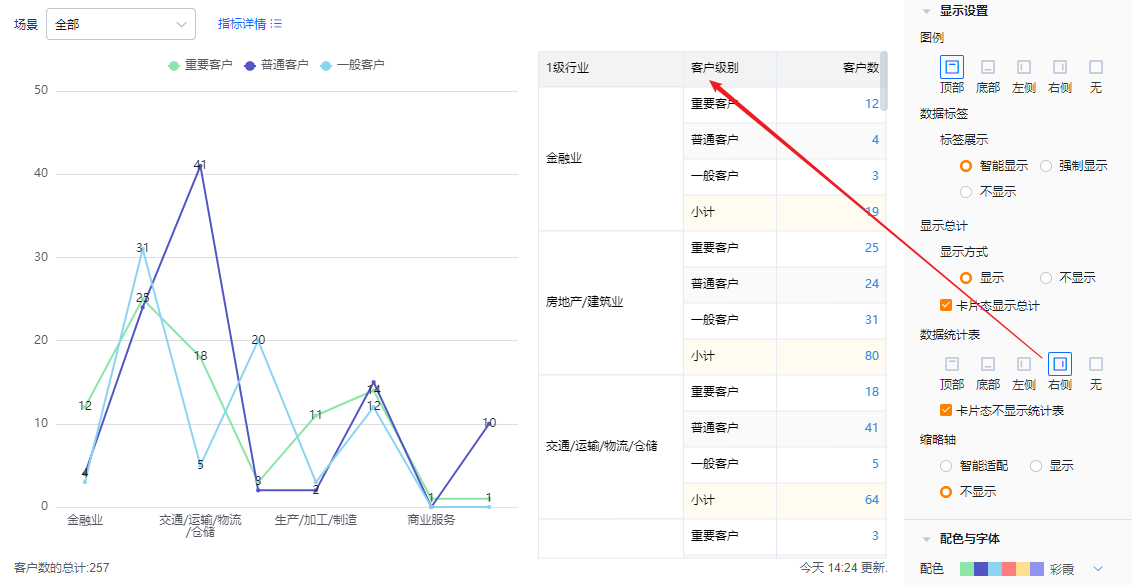This screenshot has height=585, width=1132.
Task: Place data statistics table on left
Action: (x=1023, y=364)
